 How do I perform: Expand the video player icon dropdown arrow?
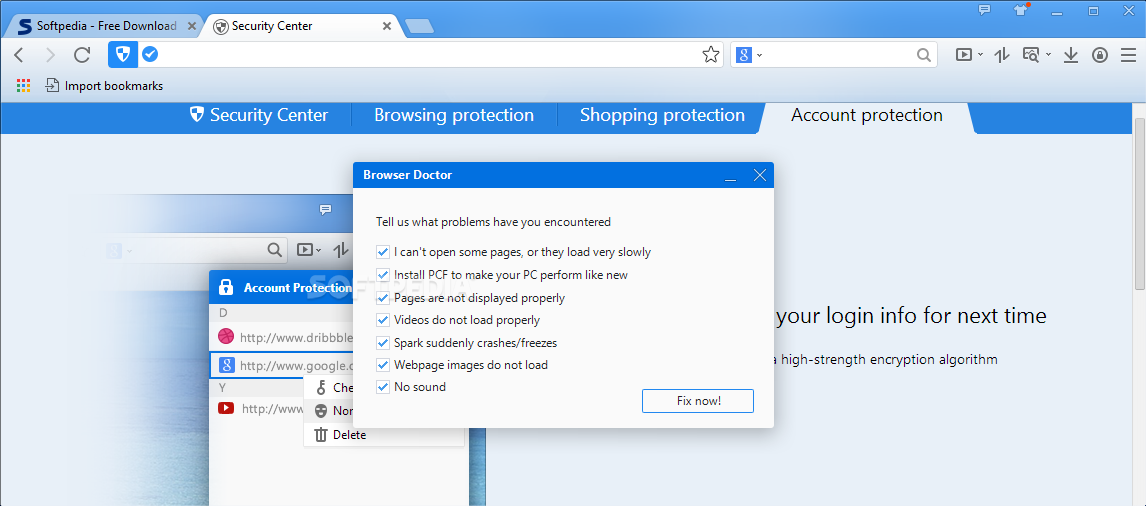click(x=980, y=56)
